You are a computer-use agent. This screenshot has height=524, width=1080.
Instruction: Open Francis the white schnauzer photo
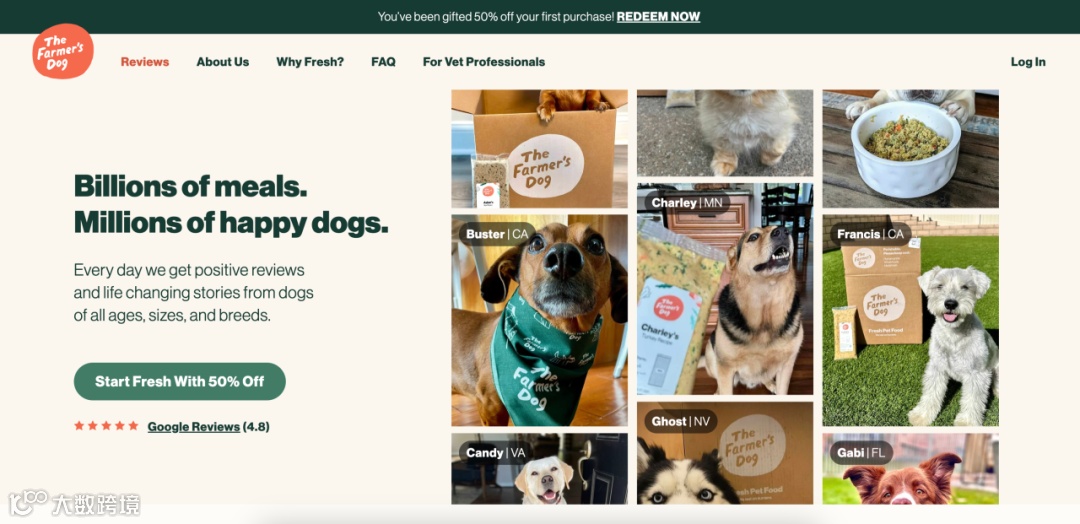click(x=910, y=320)
